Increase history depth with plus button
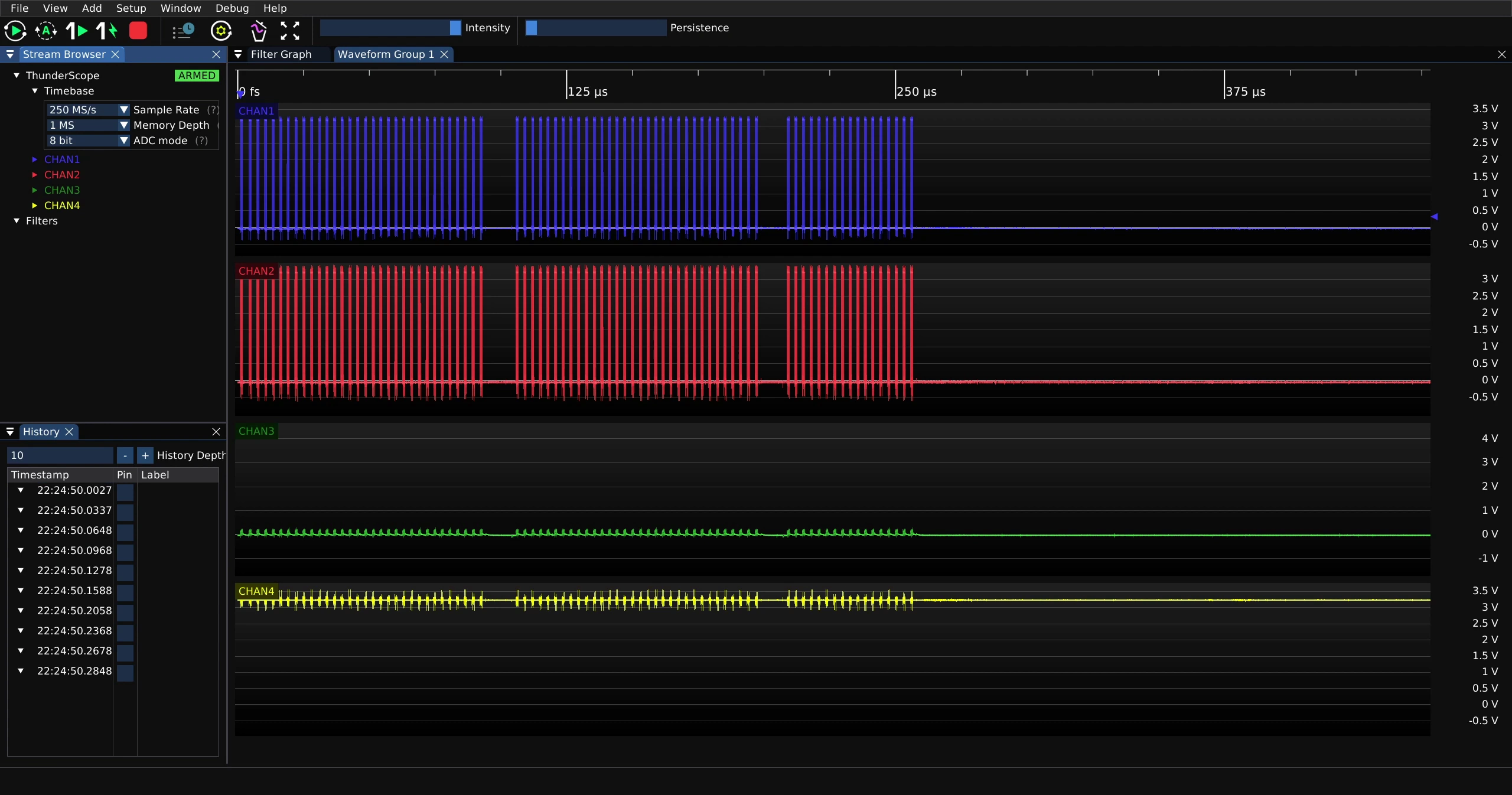This screenshot has width=1512, height=795. 145,455
